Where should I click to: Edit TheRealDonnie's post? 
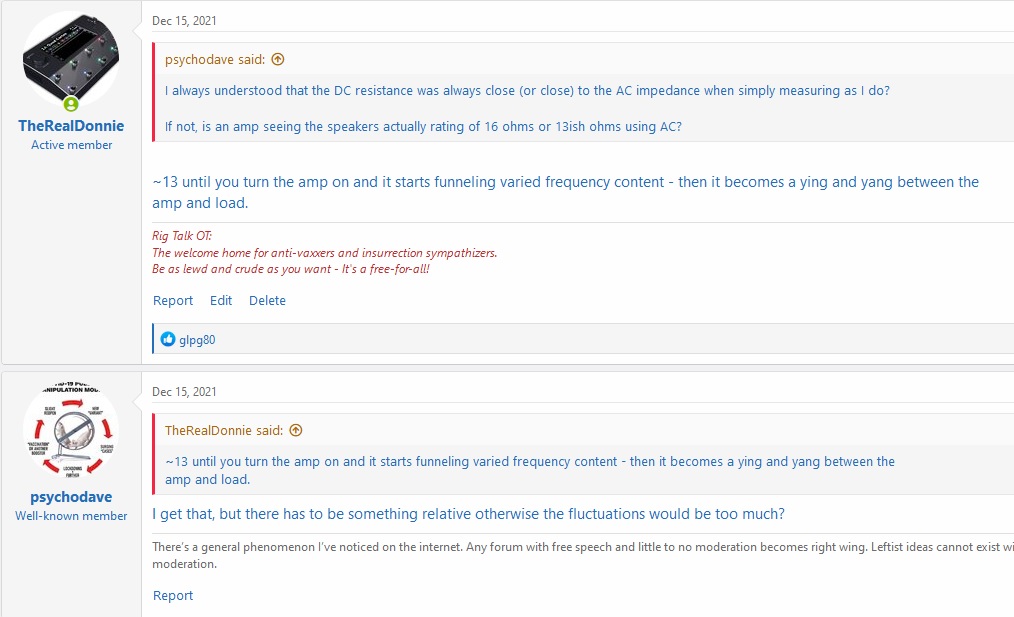tap(221, 300)
